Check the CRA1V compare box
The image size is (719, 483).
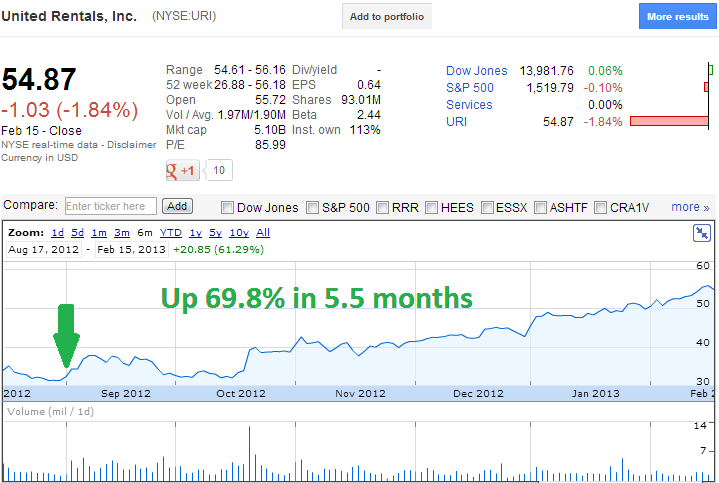pyautogui.click(x=600, y=208)
